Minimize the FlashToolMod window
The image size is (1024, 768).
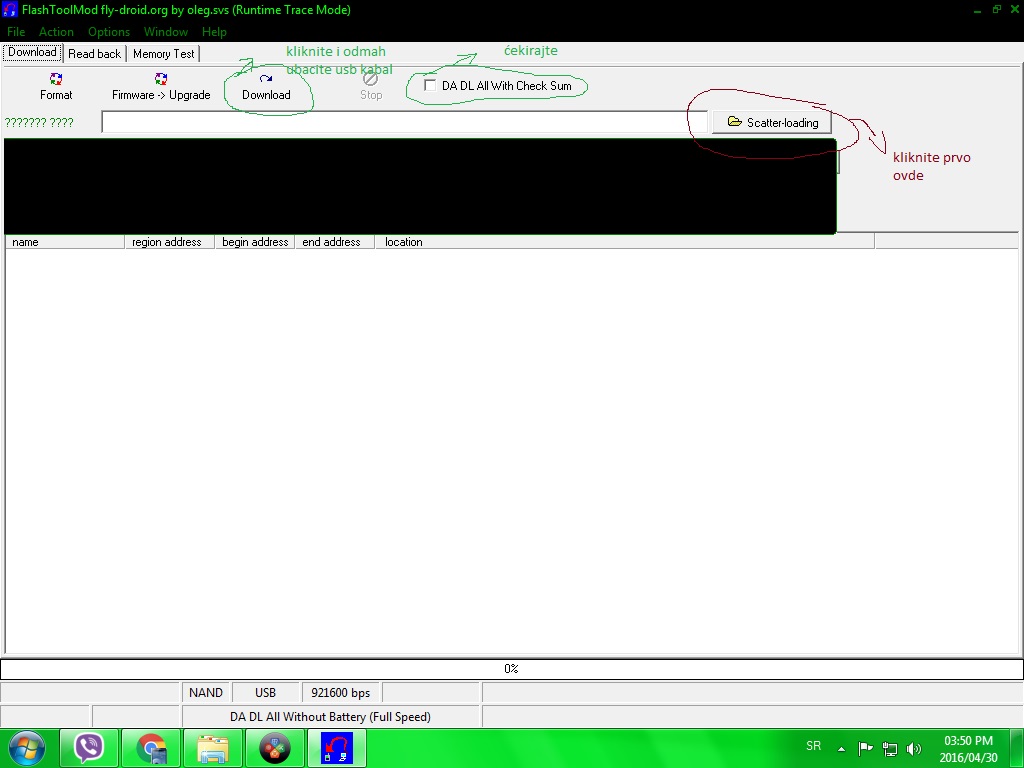pyautogui.click(x=978, y=10)
